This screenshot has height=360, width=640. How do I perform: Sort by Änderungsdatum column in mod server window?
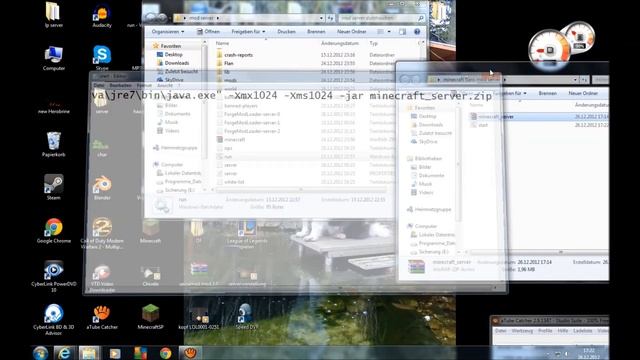coord(340,43)
